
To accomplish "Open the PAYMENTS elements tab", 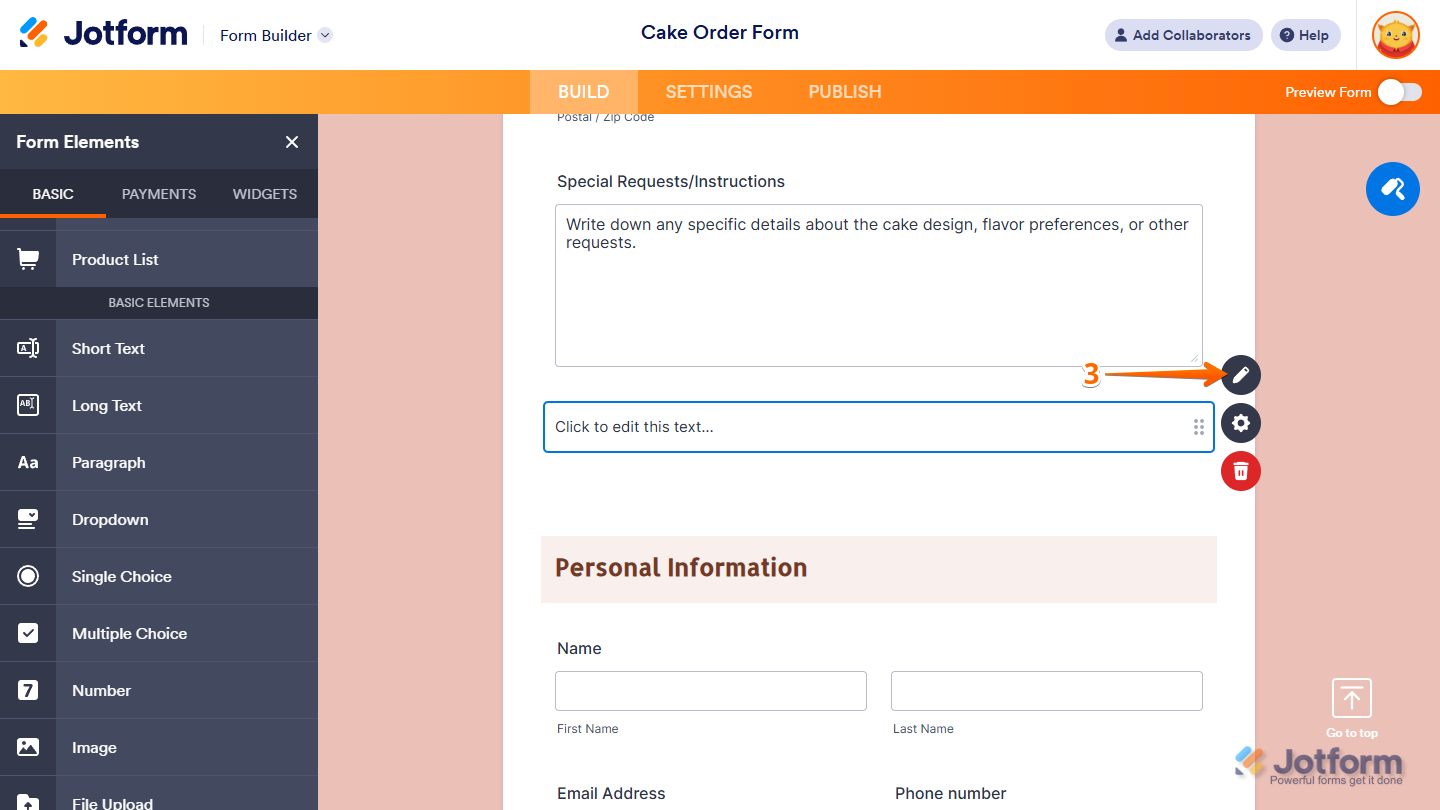I will pyautogui.click(x=158, y=193).
